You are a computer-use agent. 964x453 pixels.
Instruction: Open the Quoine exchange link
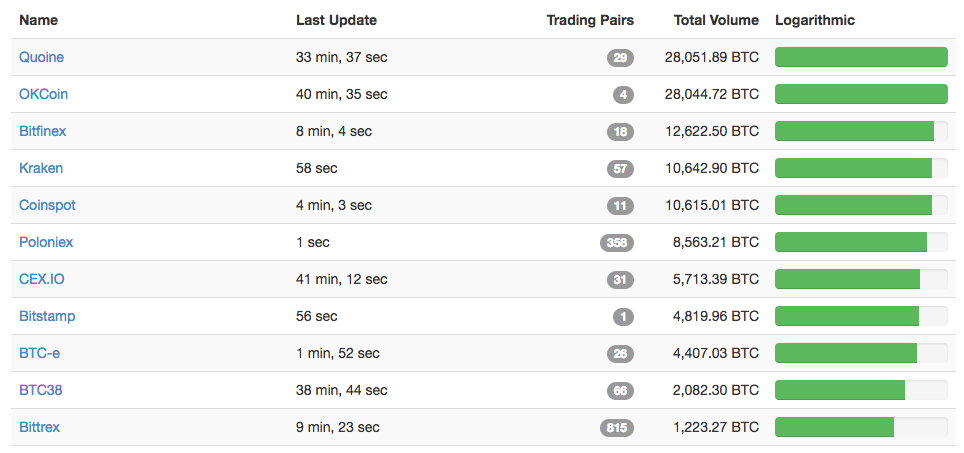pos(41,57)
